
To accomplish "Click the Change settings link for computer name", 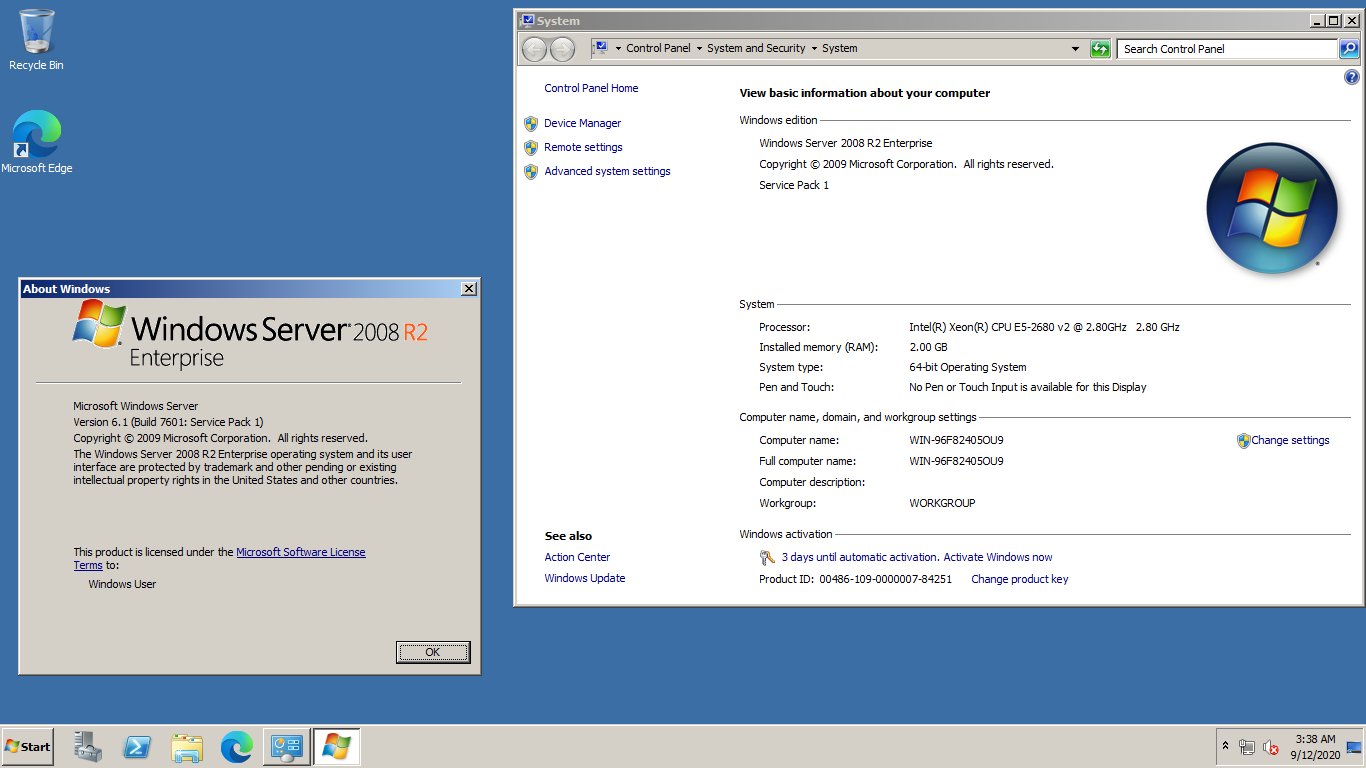I will coord(1289,440).
